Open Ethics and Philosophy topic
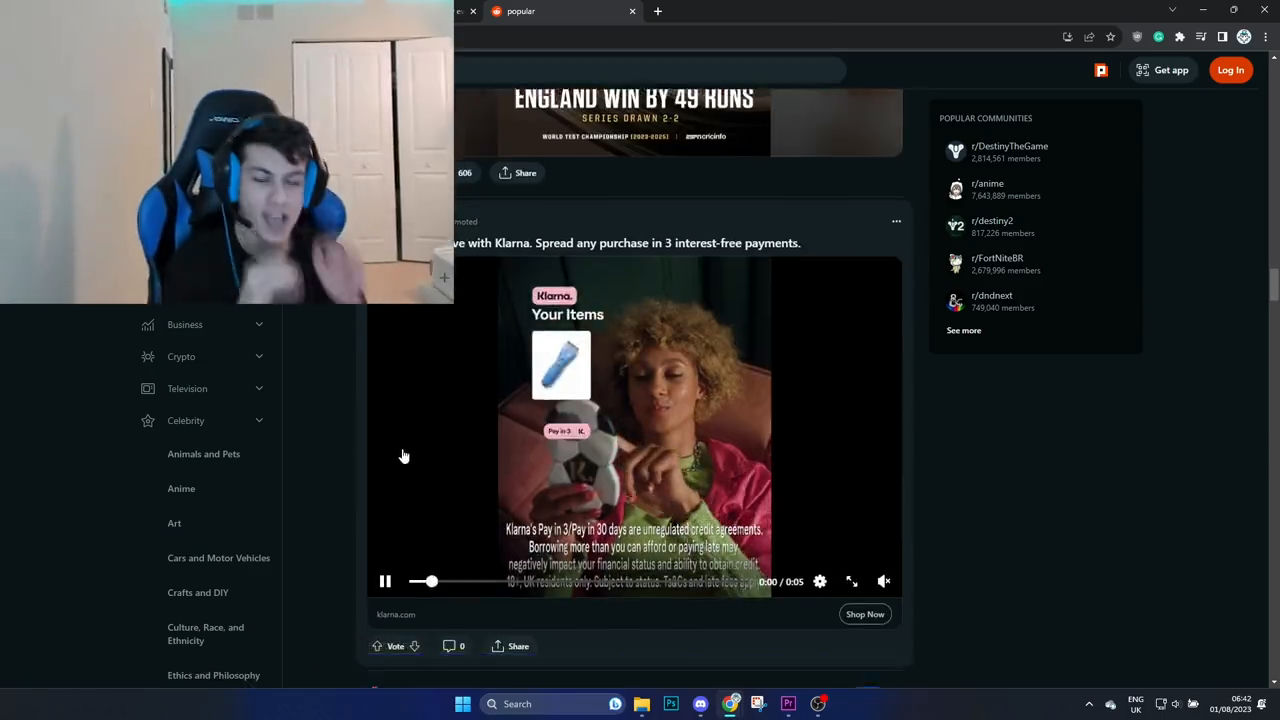Viewport: 1280px width, 720px height. click(x=214, y=675)
